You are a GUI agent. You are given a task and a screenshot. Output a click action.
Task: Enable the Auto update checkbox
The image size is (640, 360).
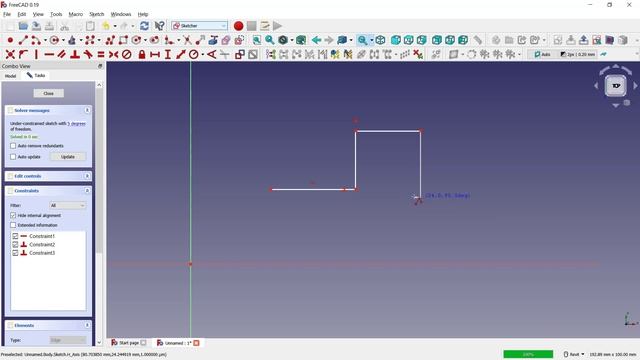tap(13, 157)
